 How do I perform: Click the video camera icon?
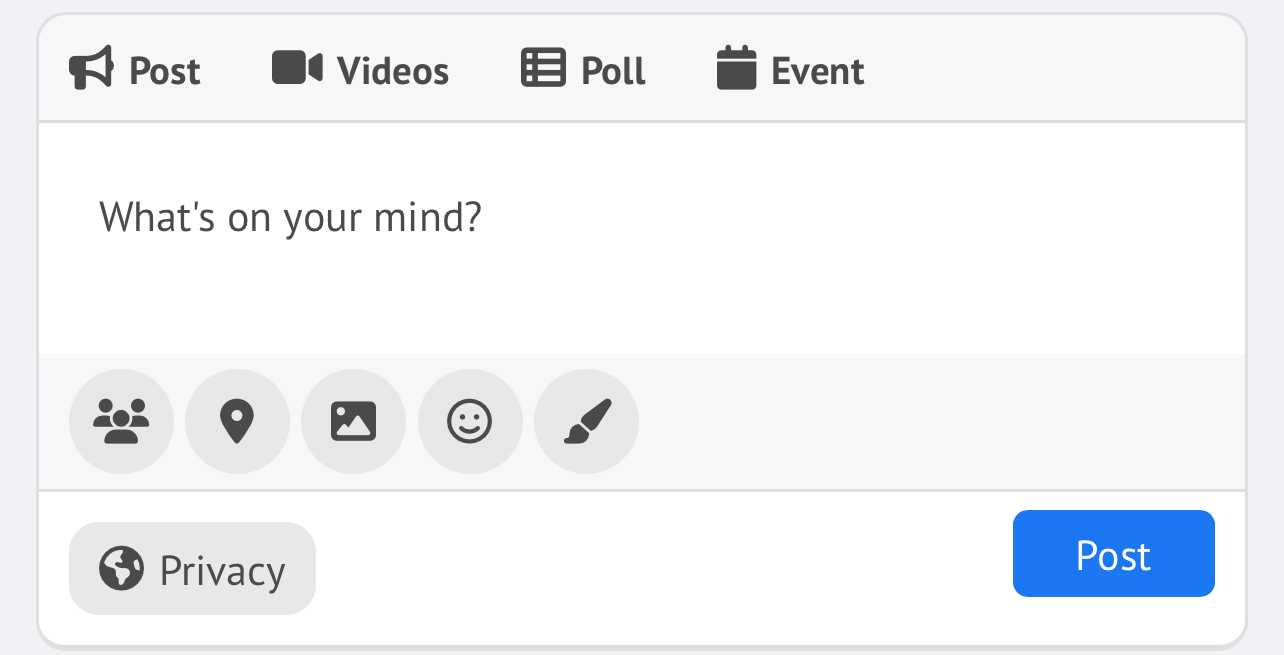pos(297,69)
